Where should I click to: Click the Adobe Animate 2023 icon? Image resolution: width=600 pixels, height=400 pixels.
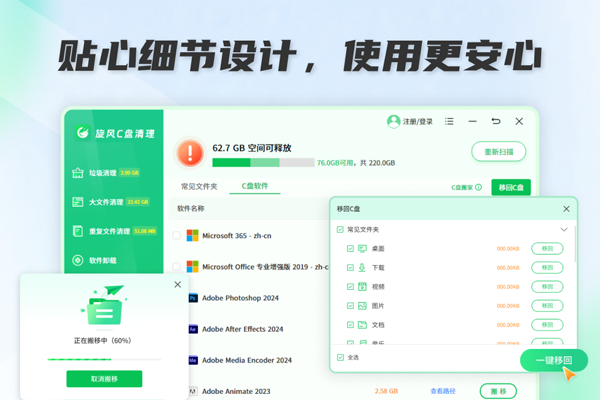click(x=193, y=391)
